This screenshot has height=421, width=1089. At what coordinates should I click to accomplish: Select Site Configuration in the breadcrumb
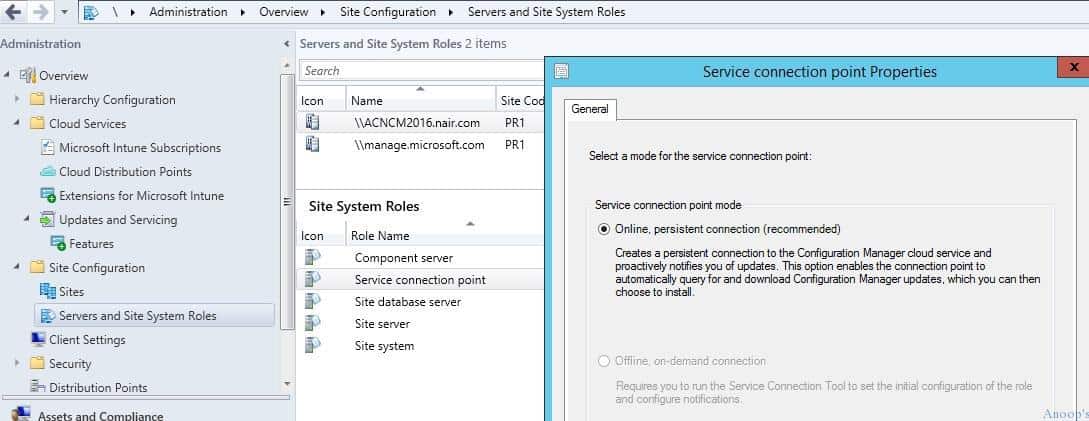(388, 12)
